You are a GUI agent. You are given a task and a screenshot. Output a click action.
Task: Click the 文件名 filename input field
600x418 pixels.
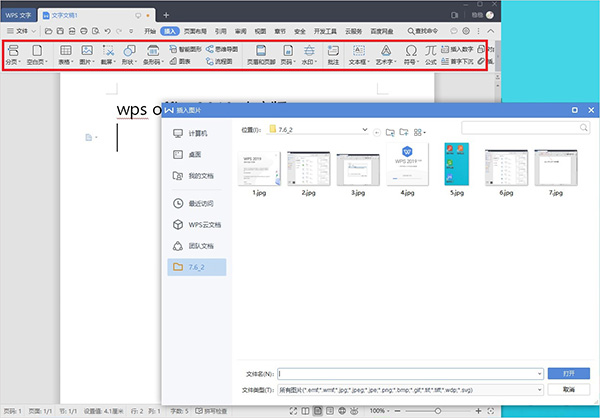[x=410, y=374]
